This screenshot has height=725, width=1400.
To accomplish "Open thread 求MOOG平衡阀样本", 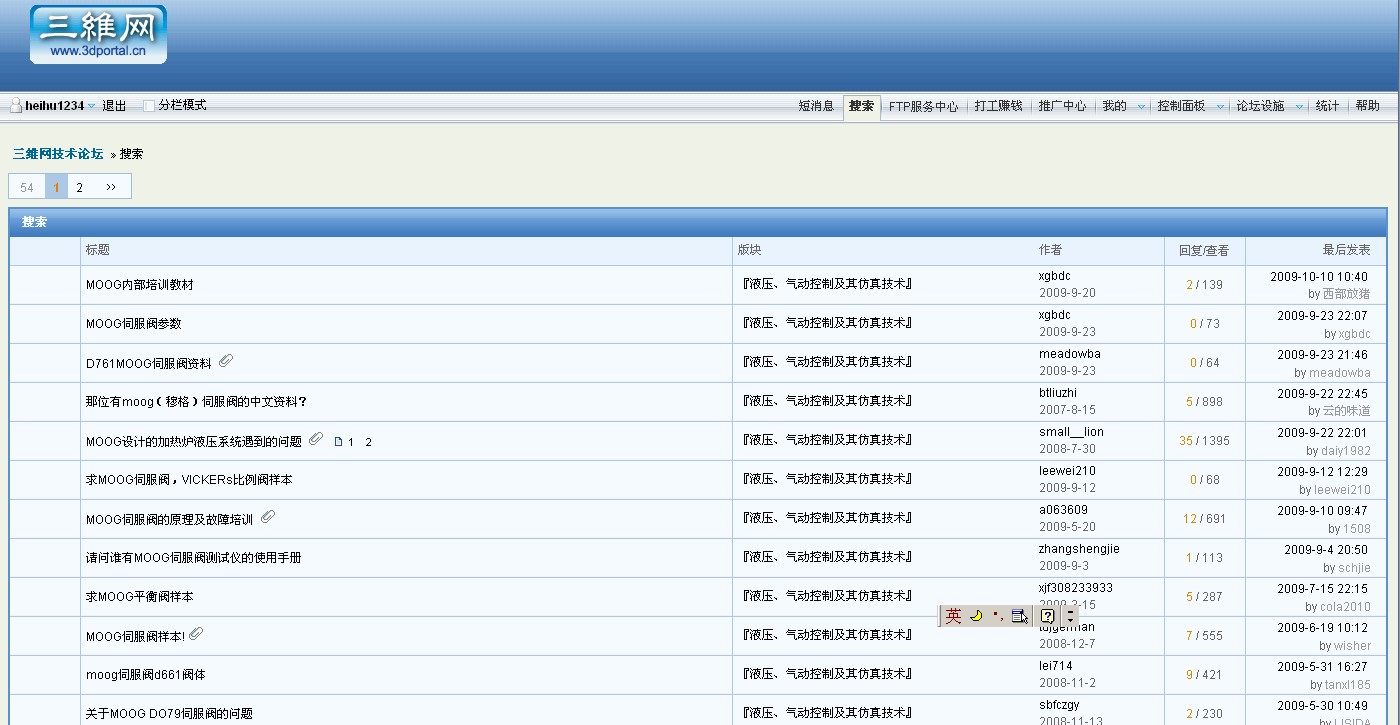I will click(140, 597).
